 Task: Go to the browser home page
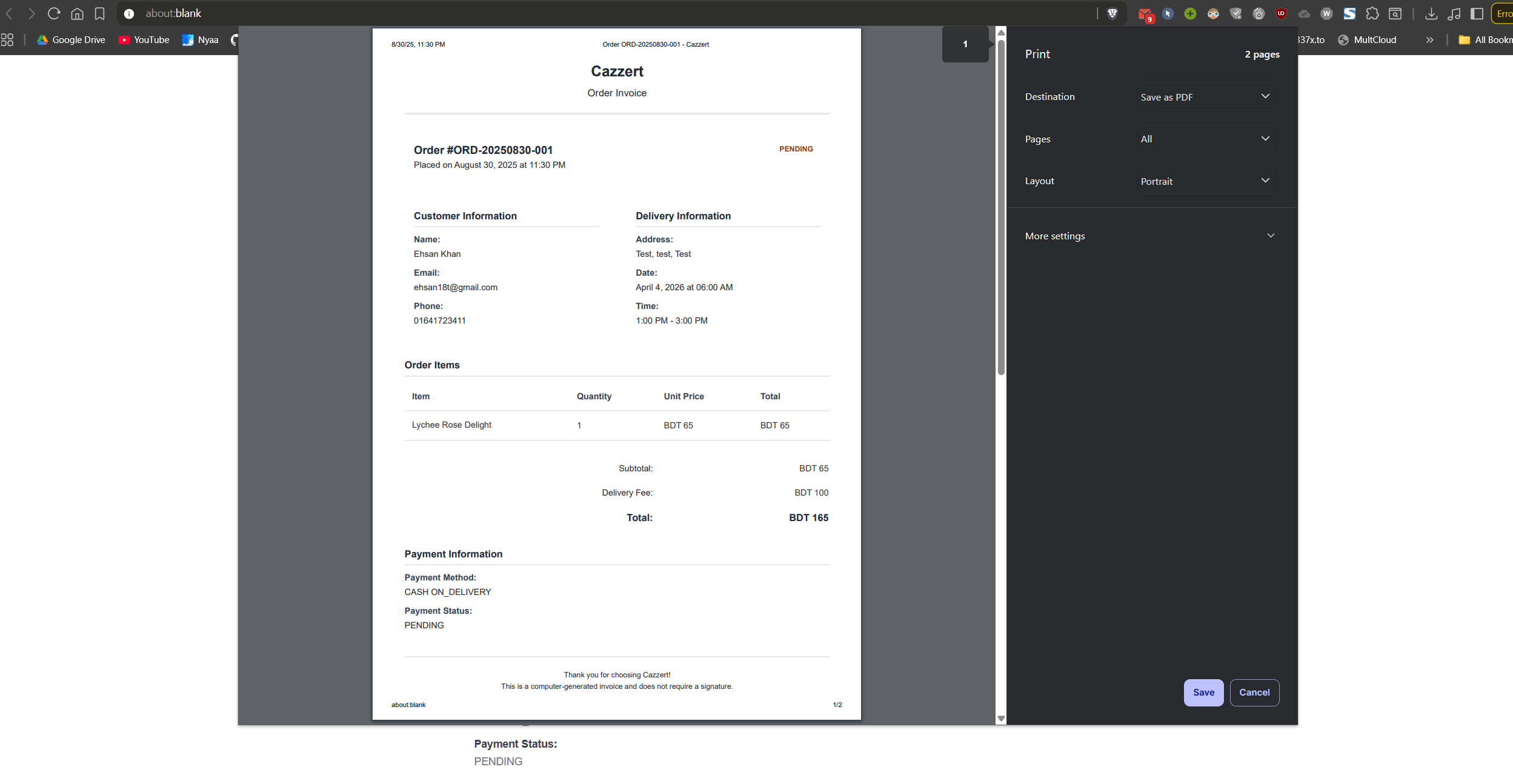[77, 13]
